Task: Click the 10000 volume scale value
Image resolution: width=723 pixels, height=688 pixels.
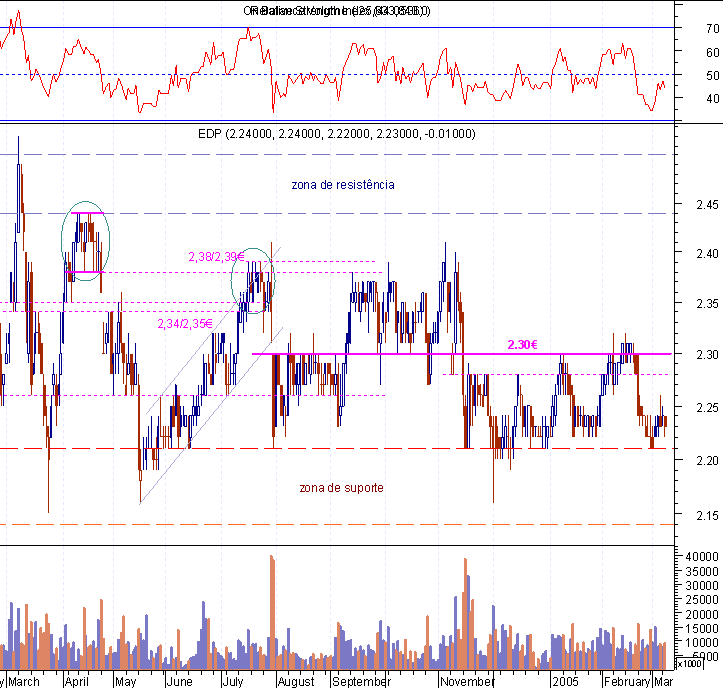Action: point(702,642)
